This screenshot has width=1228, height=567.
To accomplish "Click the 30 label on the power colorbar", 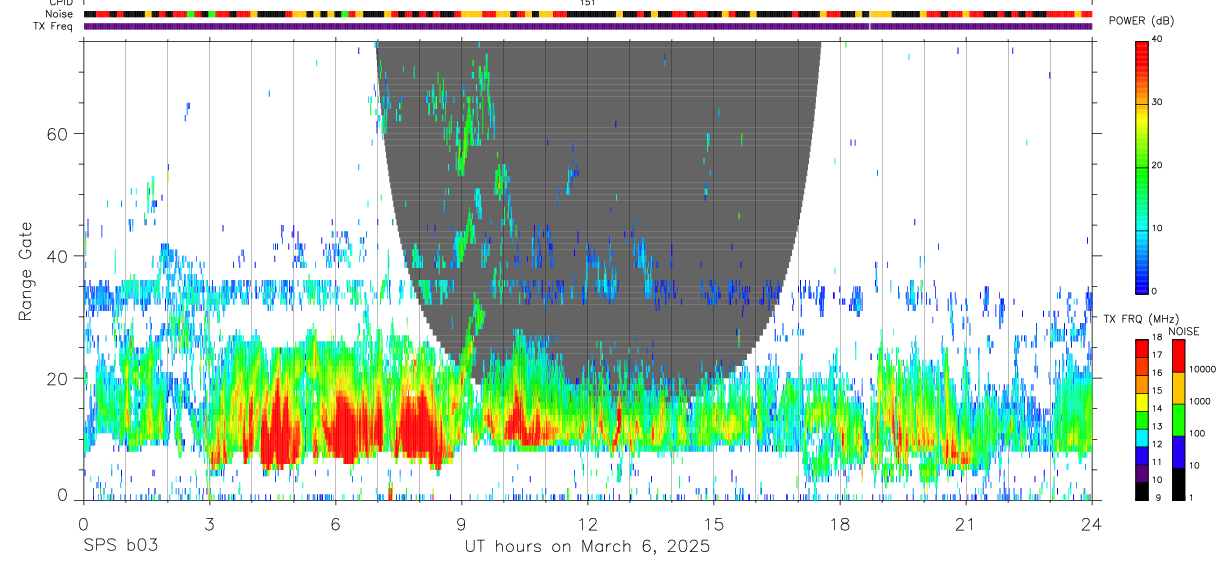I will click(1157, 102).
